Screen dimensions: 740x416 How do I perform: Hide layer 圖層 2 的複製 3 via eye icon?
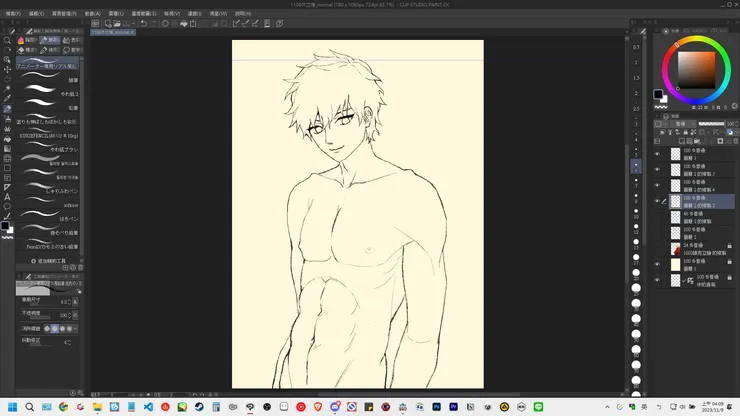tap(657, 170)
